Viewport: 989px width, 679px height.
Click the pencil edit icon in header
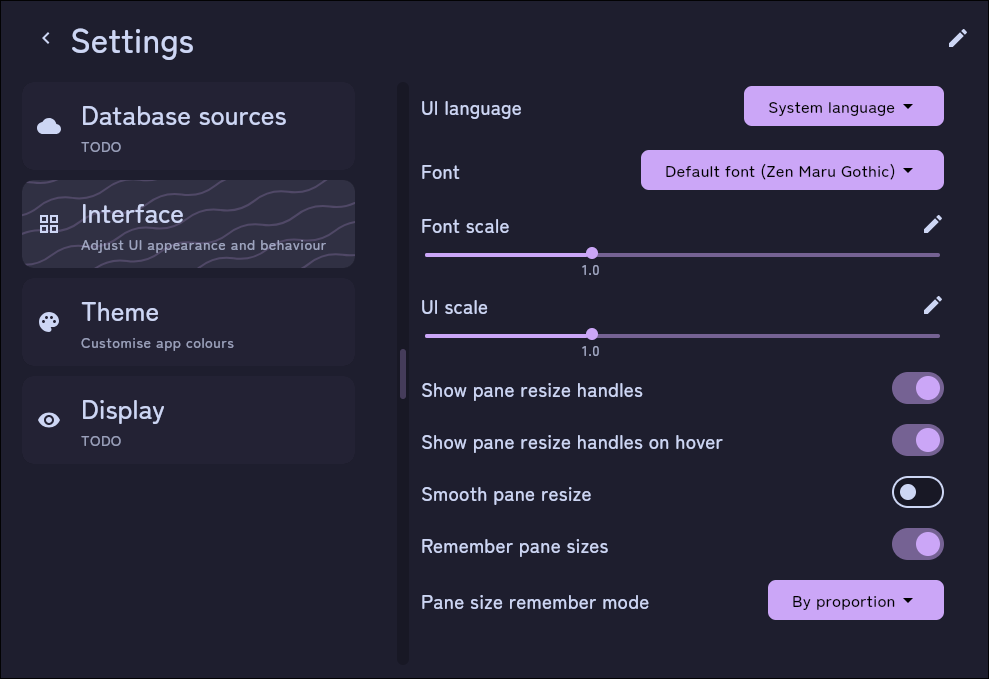pyautogui.click(x=957, y=38)
